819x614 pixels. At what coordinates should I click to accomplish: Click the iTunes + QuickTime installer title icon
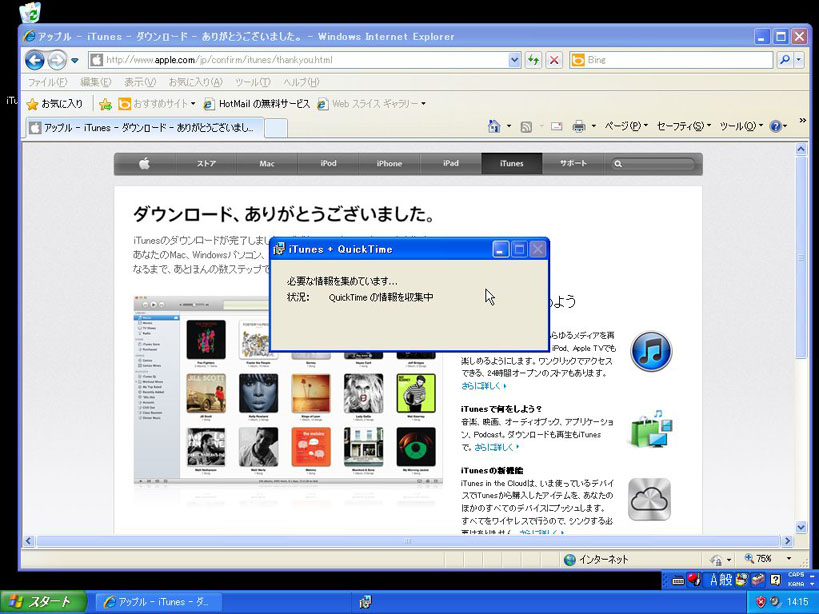click(279, 249)
